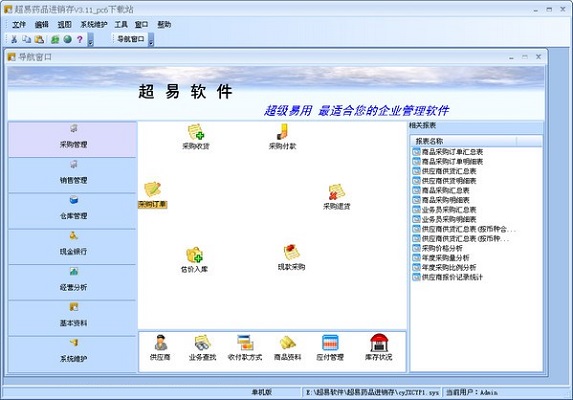Screen dimensions: 573x400
Task: Open the 采购退货 purchase return icon
Action: pos(337,197)
